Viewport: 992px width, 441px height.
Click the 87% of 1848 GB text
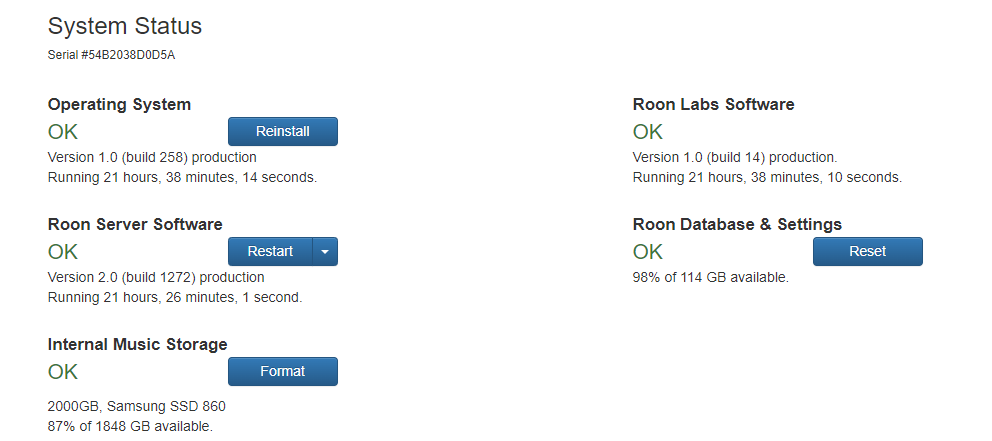tap(130, 426)
